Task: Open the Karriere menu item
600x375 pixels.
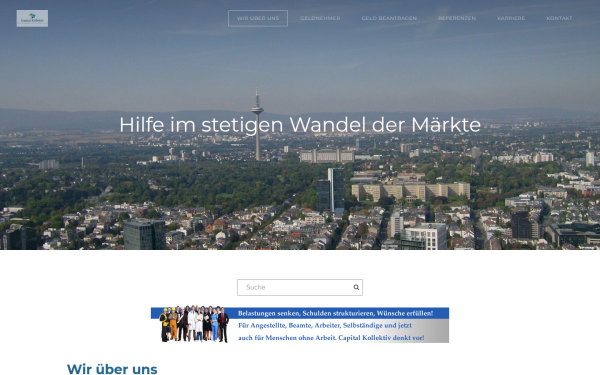Action: [511, 18]
